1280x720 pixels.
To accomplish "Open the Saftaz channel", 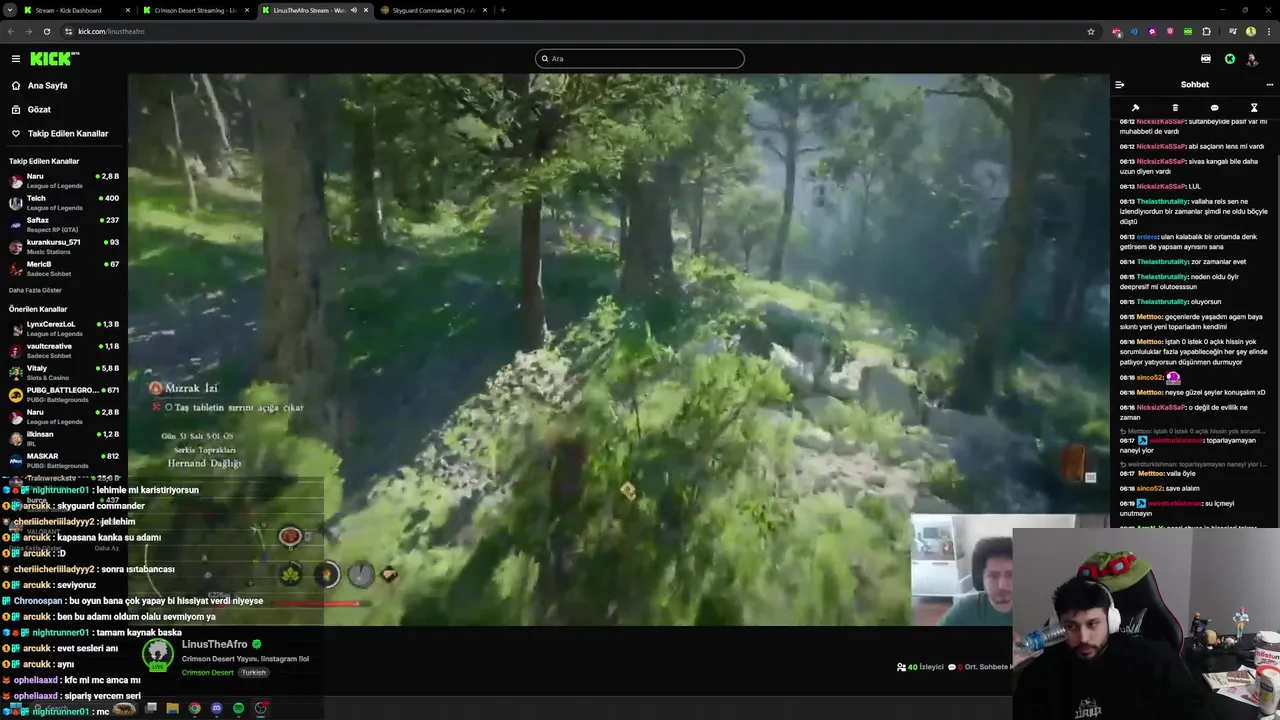I will (x=64, y=225).
